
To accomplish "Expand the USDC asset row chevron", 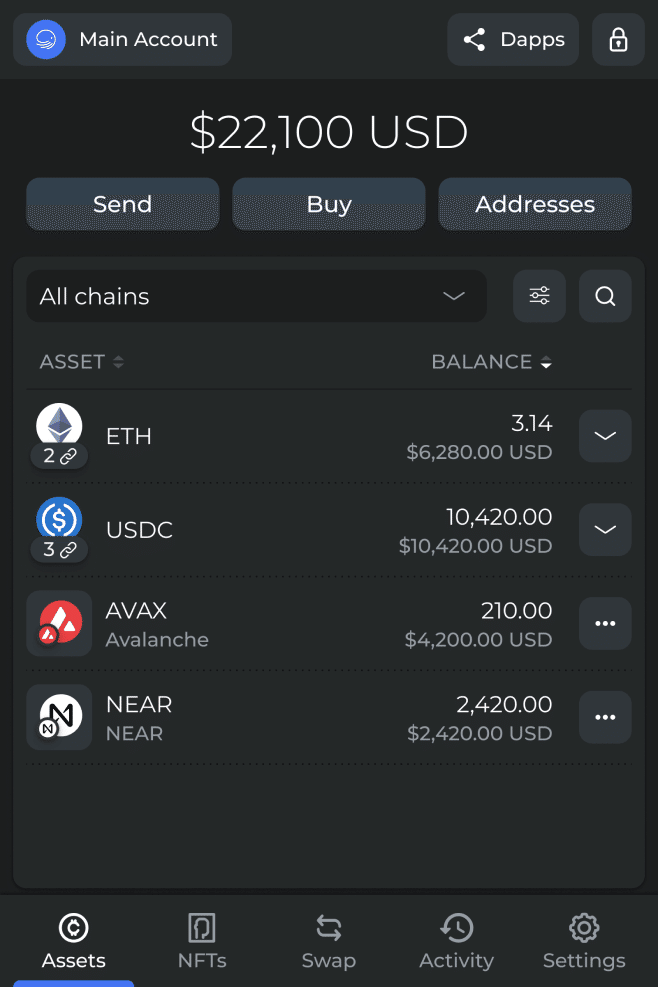I will pos(605,530).
